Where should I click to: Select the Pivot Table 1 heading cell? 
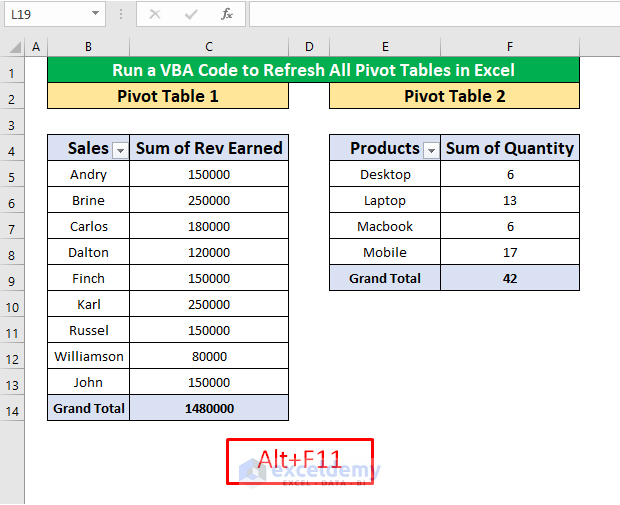pyautogui.click(x=168, y=96)
